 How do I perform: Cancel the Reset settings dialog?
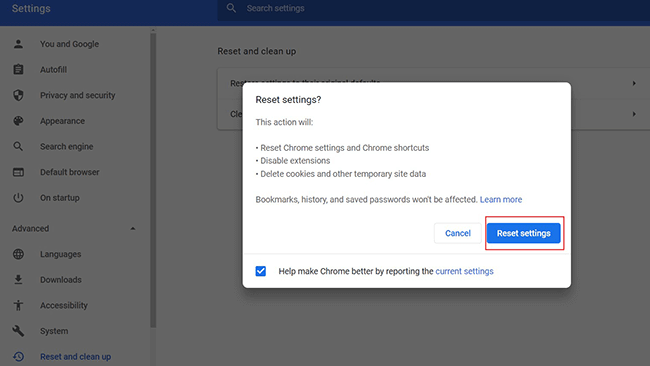pyautogui.click(x=458, y=233)
